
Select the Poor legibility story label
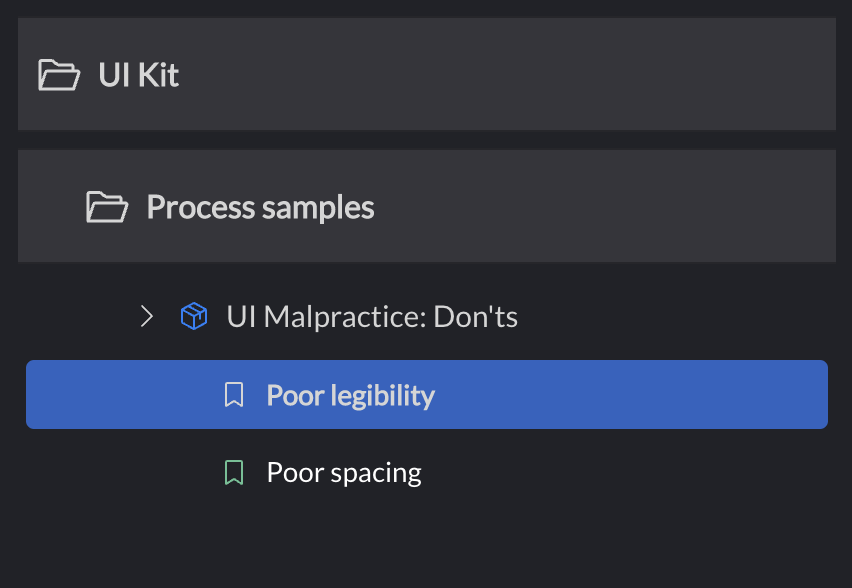[350, 396]
